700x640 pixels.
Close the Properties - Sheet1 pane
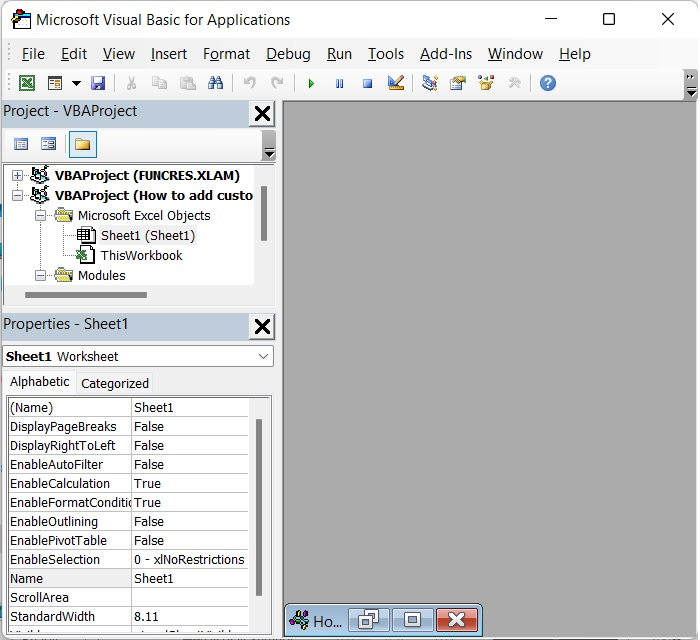262,327
